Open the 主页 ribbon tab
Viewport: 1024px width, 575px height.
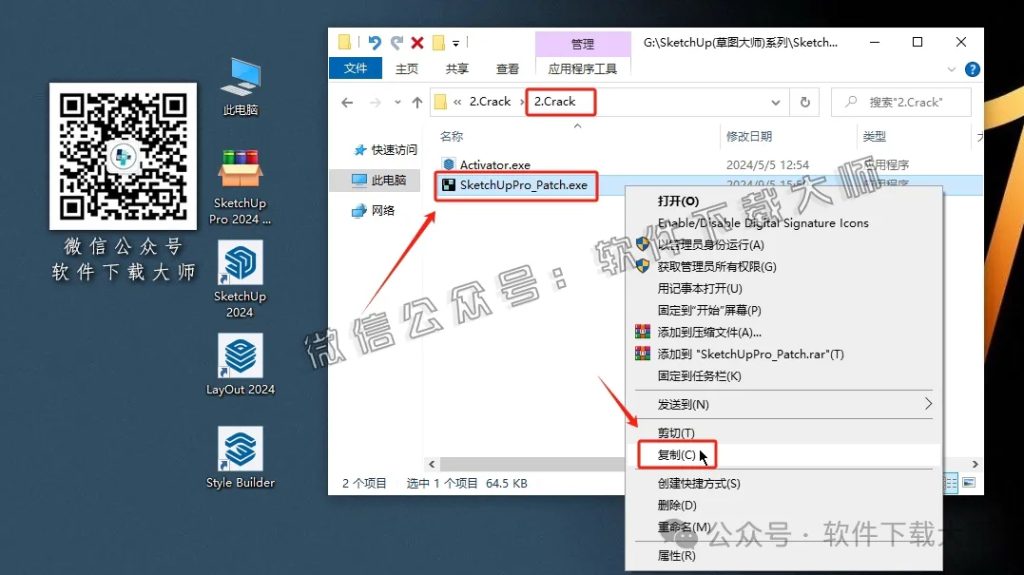pyautogui.click(x=406, y=69)
